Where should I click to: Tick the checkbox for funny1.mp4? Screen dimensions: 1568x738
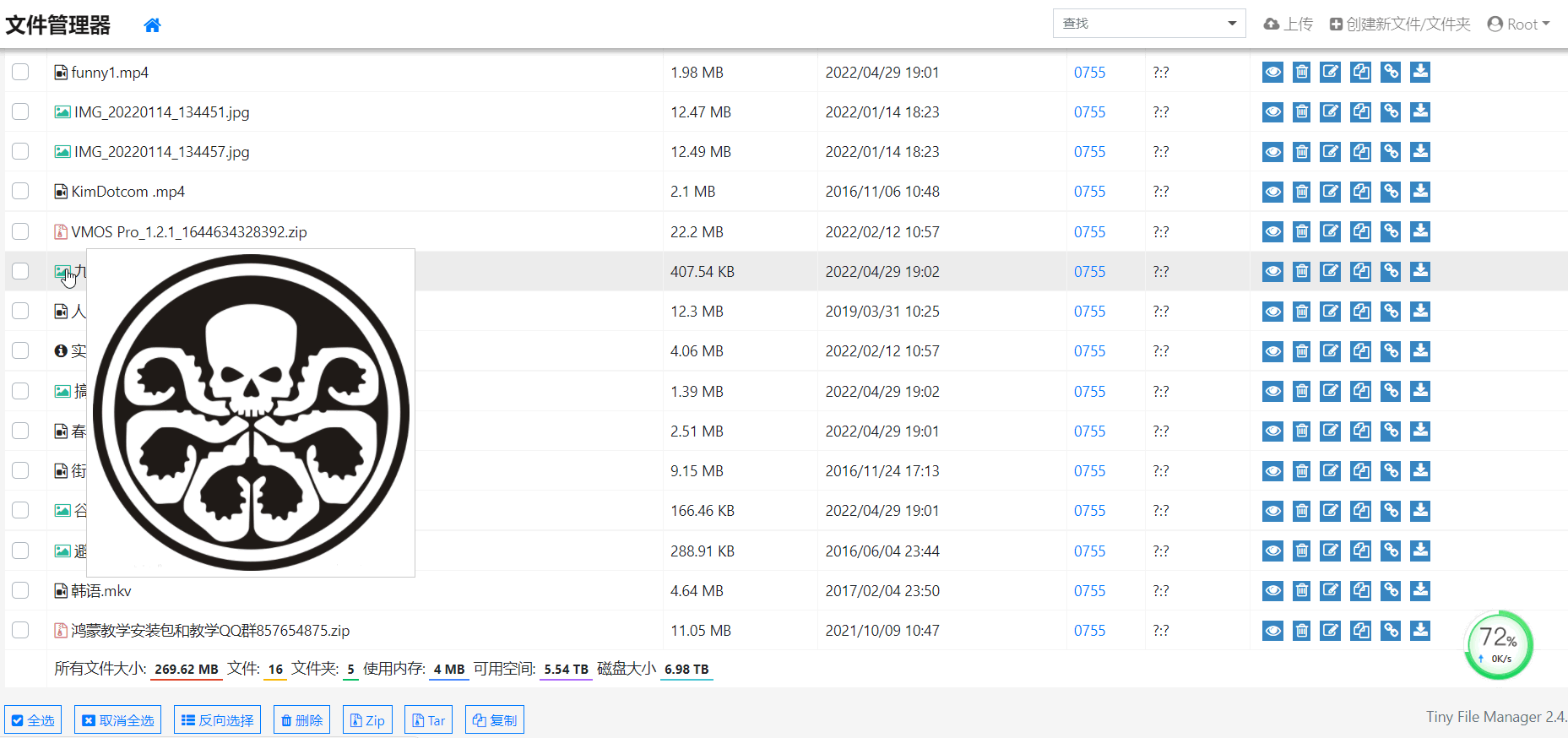[x=20, y=72]
